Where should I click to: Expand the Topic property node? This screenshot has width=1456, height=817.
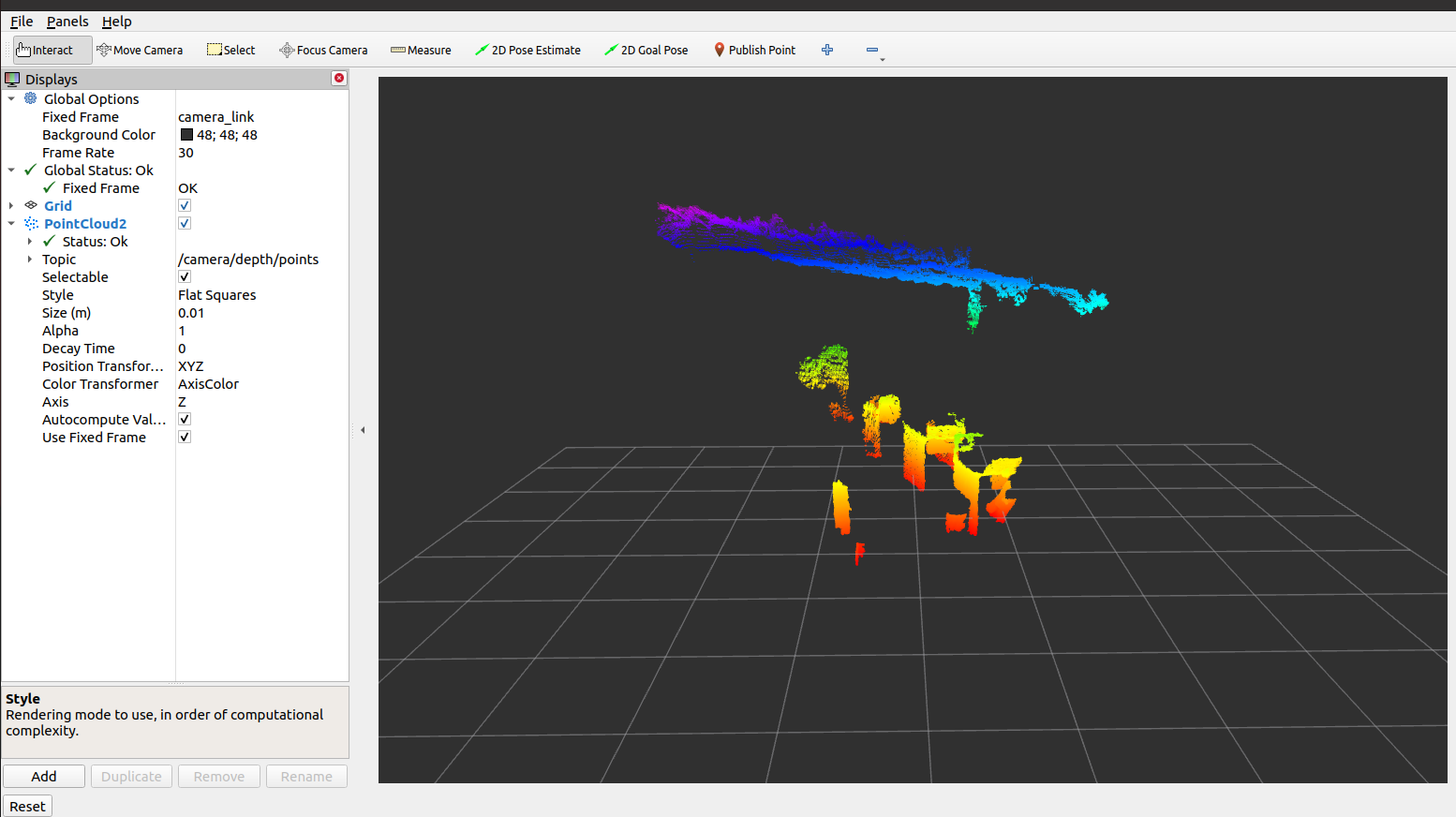[x=30, y=259]
